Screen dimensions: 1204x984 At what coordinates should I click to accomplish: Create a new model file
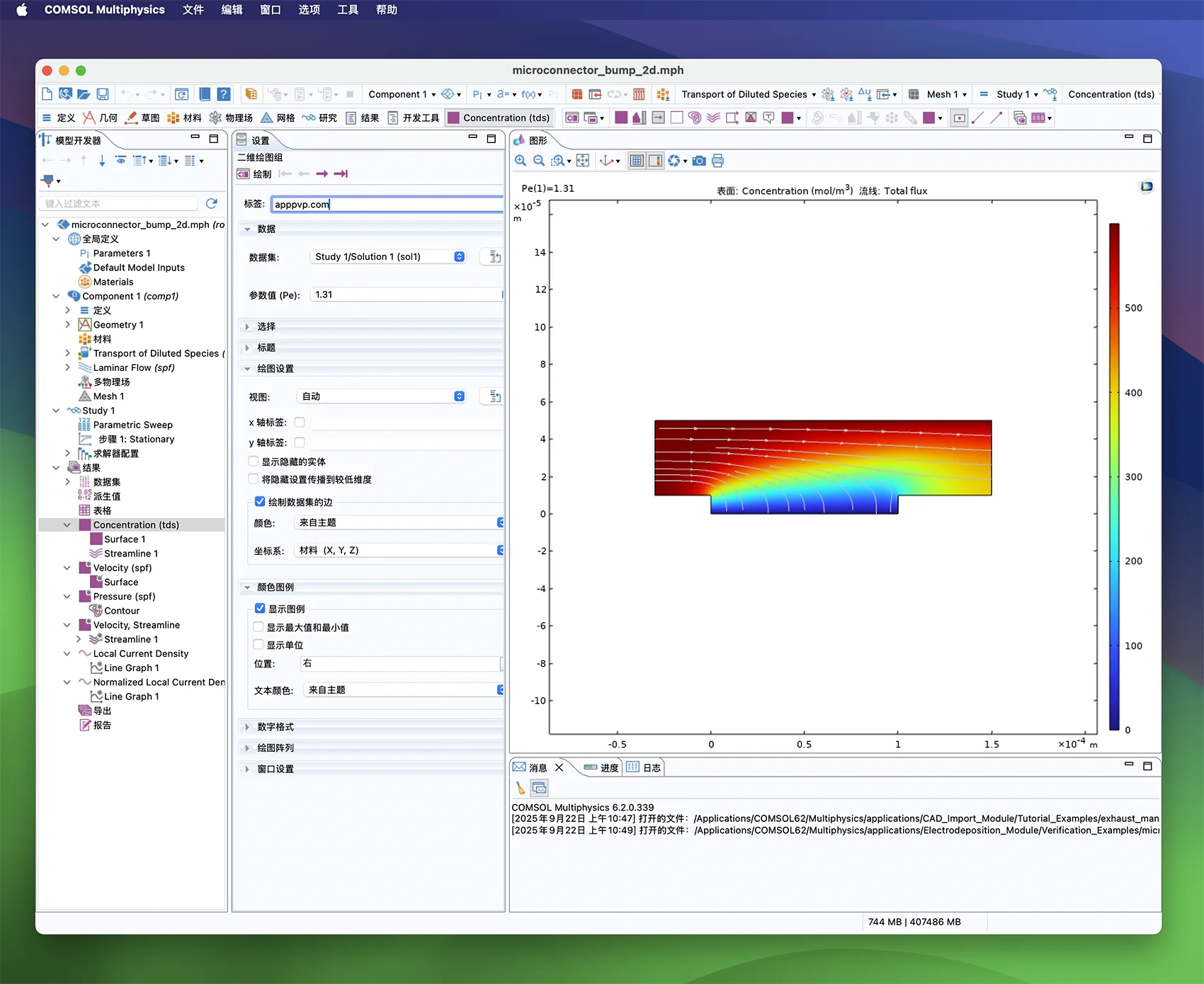click(47, 94)
